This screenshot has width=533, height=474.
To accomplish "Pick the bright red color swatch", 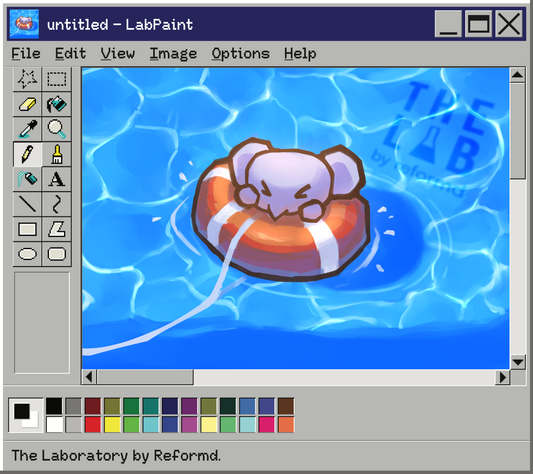I will [x=93, y=424].
